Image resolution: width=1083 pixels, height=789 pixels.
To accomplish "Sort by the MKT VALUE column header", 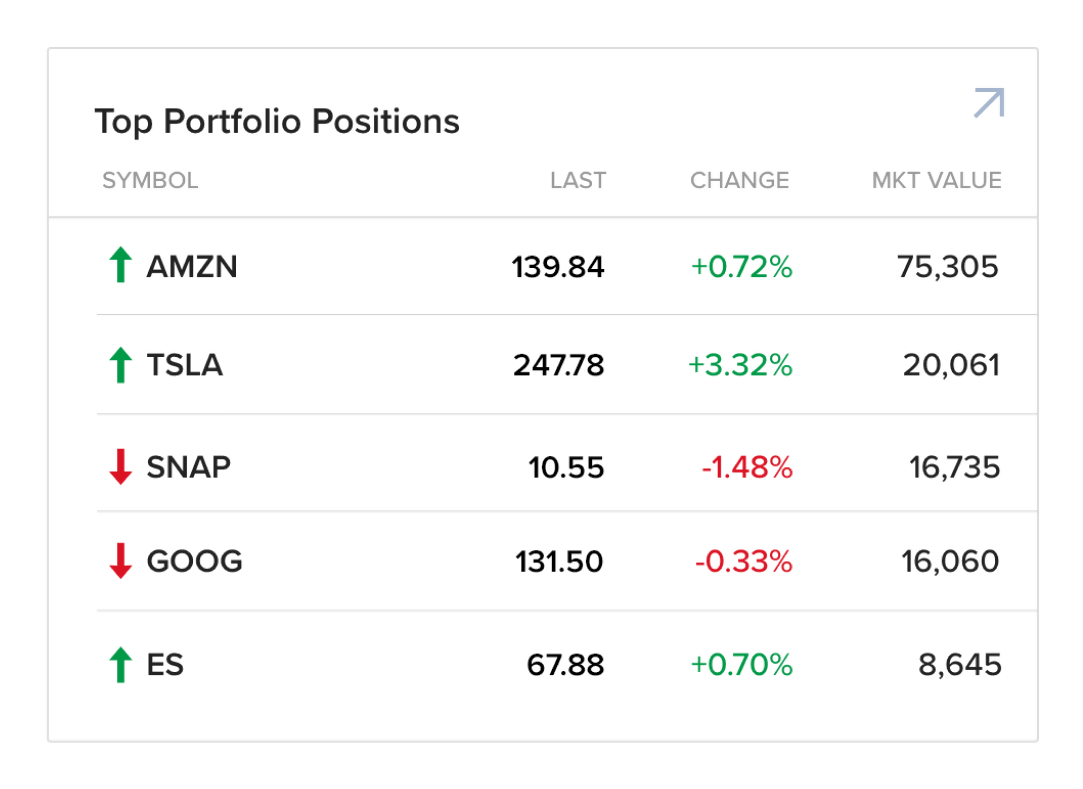I will click(936, 181).
